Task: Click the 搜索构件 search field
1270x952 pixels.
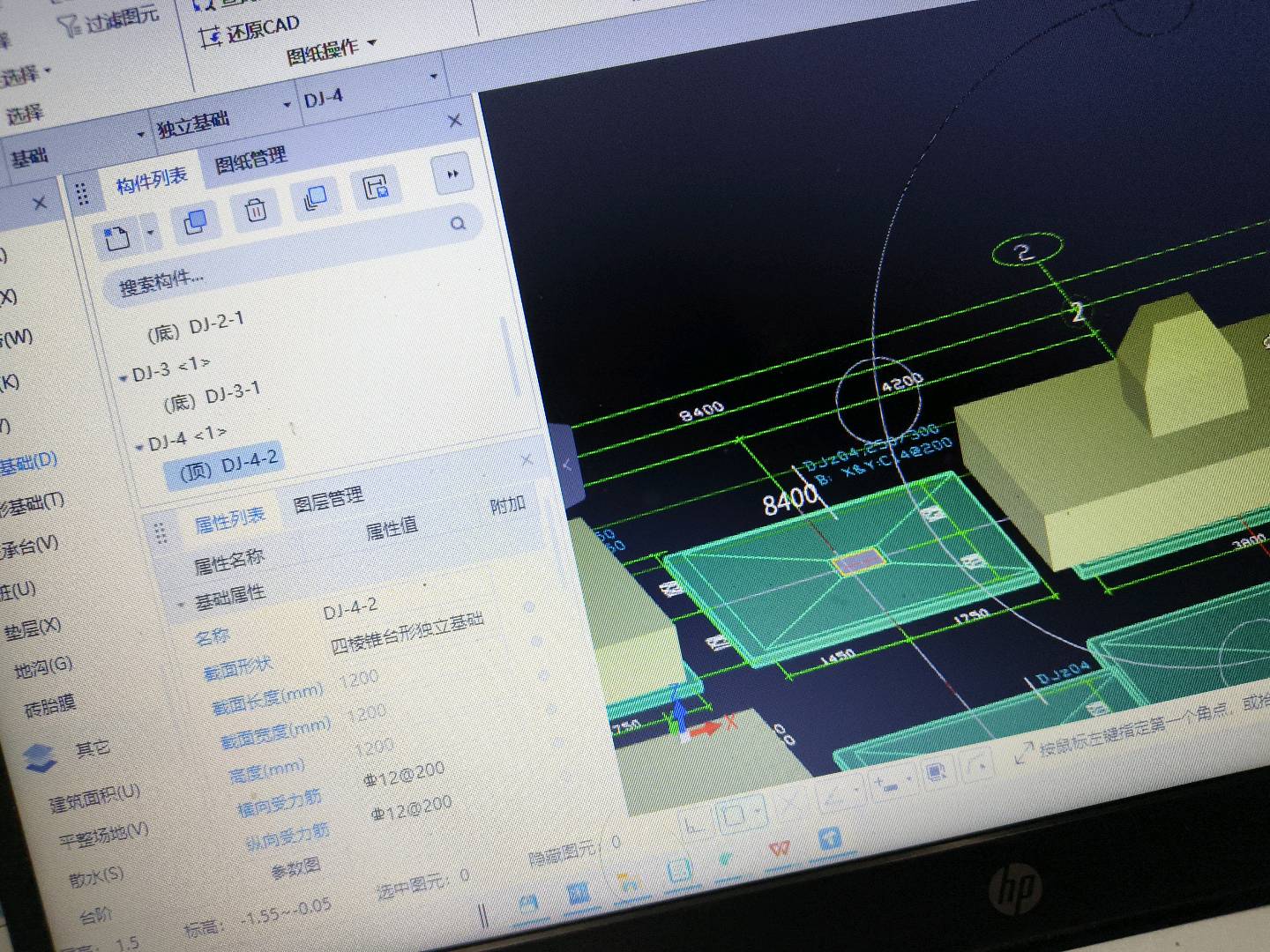Action: pos(291,256)
